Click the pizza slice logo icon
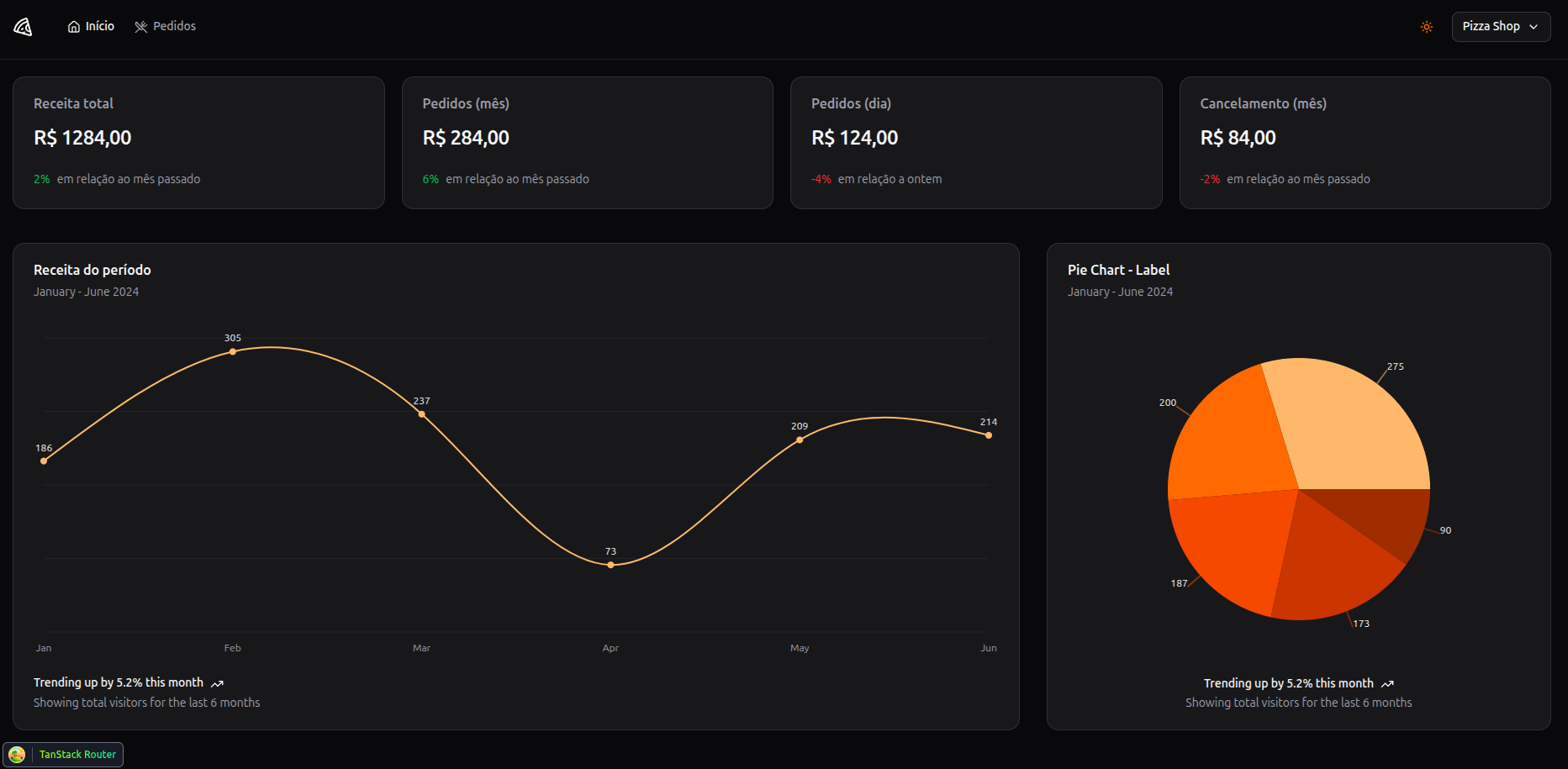 tap(23, 27)
